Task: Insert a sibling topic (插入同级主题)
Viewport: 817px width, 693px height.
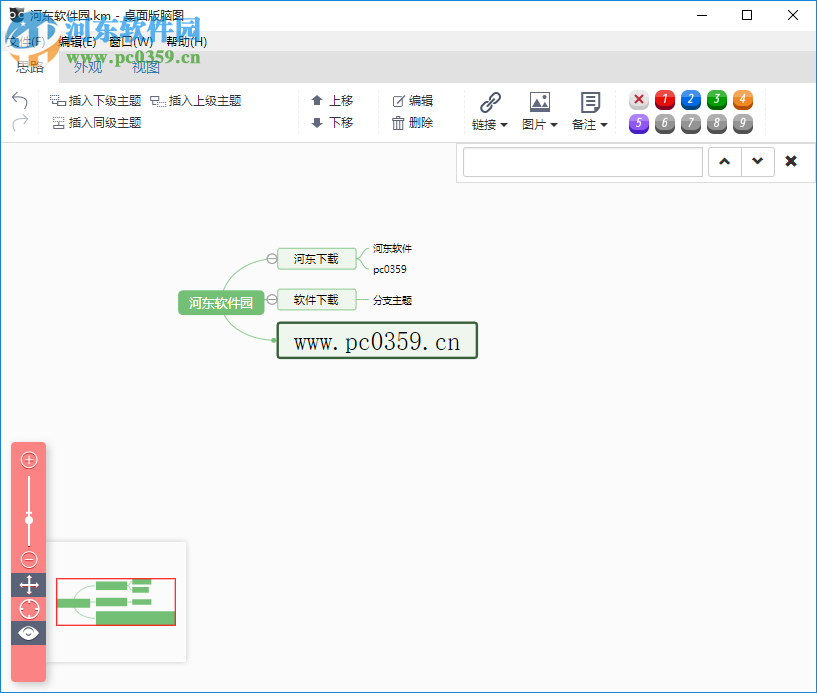Action: click(x=97, y=123)
